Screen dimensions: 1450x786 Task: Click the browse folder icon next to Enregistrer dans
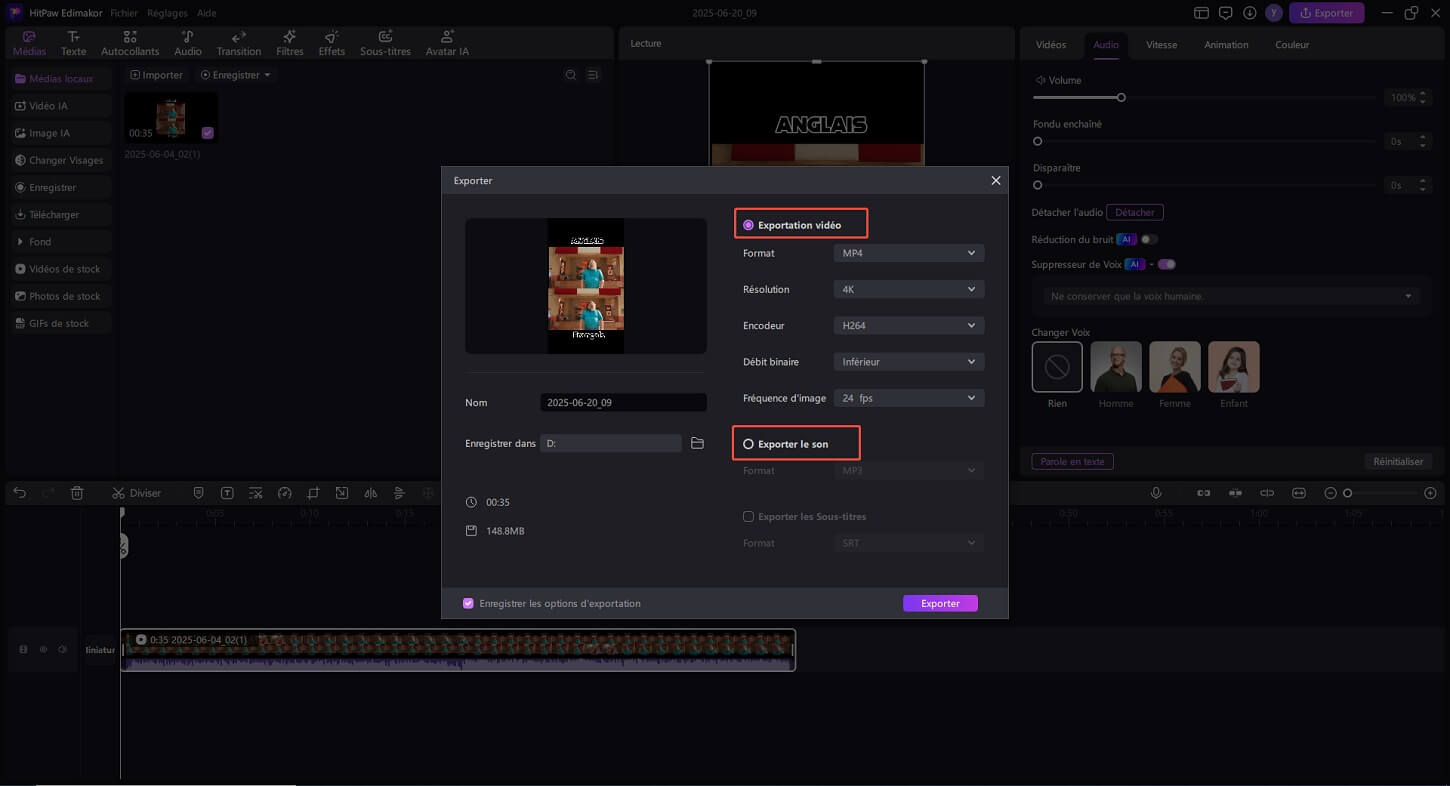tap(698, 443)
